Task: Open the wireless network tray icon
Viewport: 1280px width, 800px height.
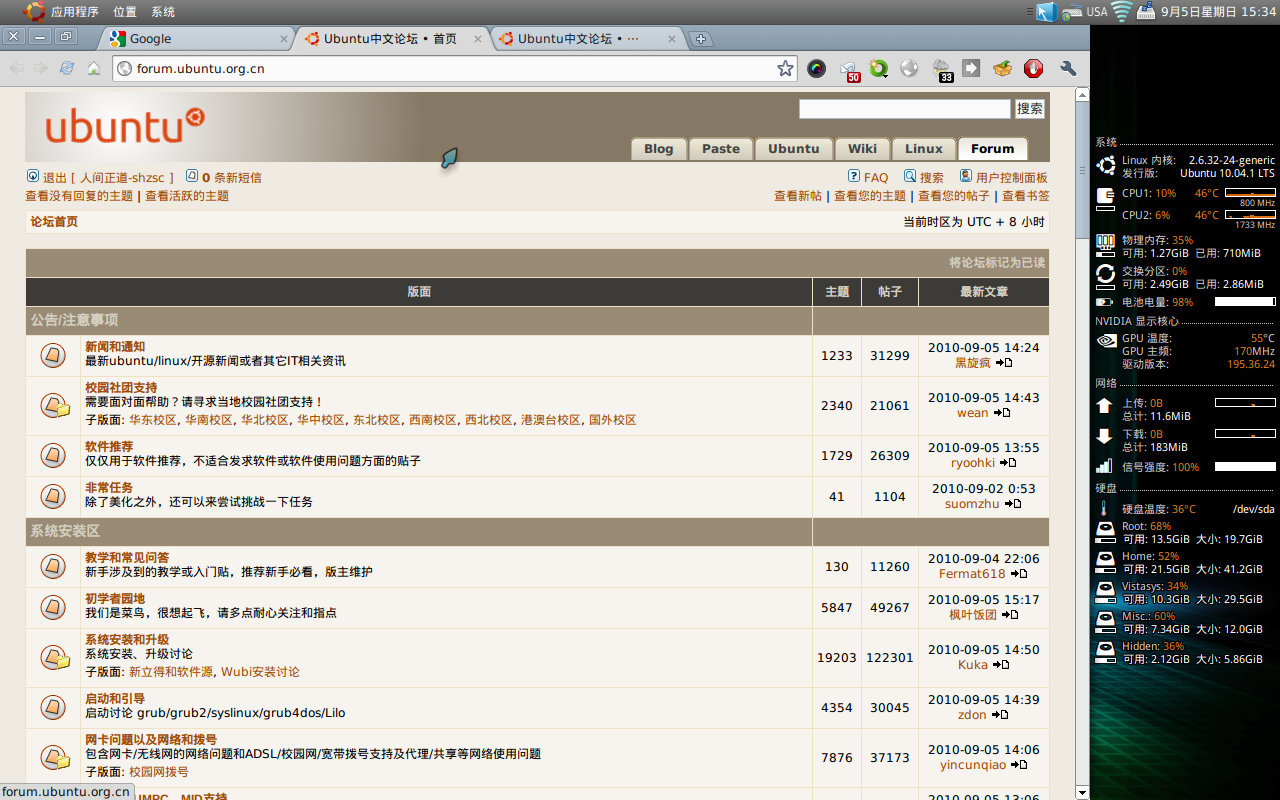Action: 1122,11
